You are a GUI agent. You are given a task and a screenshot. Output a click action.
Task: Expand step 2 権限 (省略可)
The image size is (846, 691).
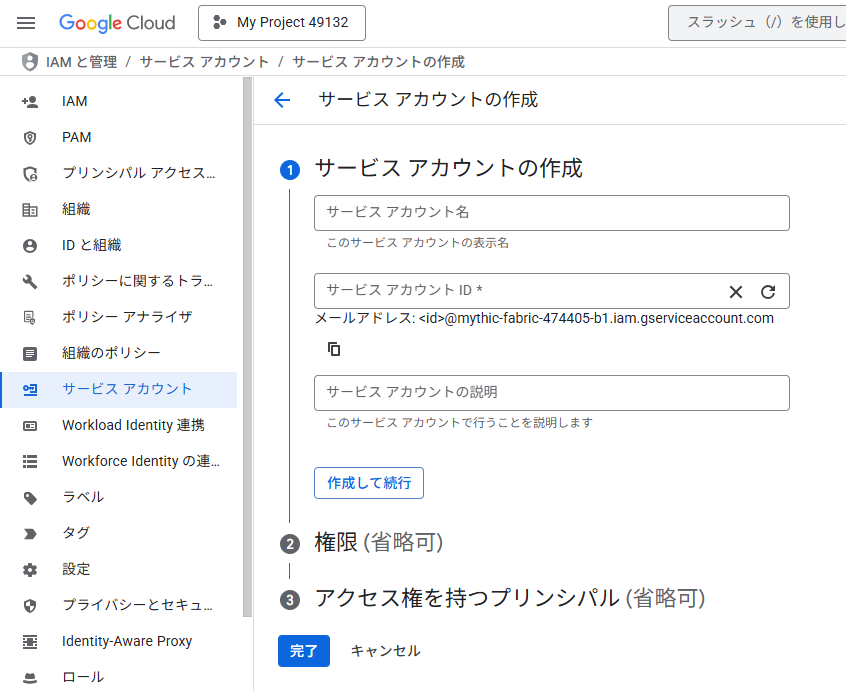378,543
